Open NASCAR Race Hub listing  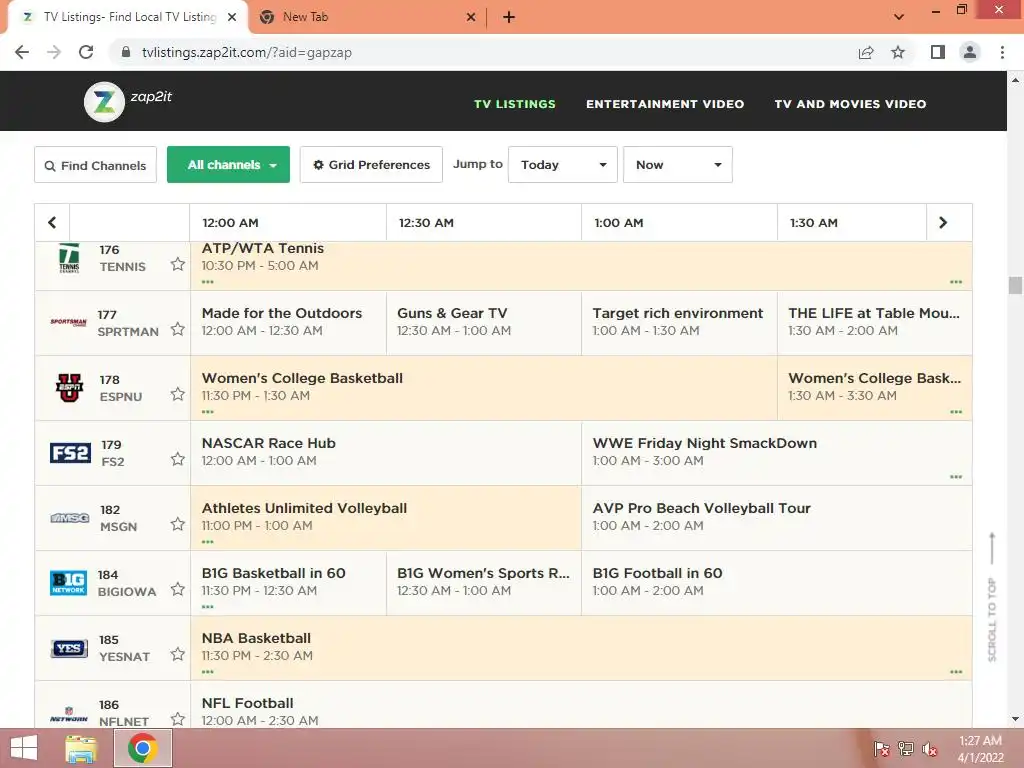[385, 453]
